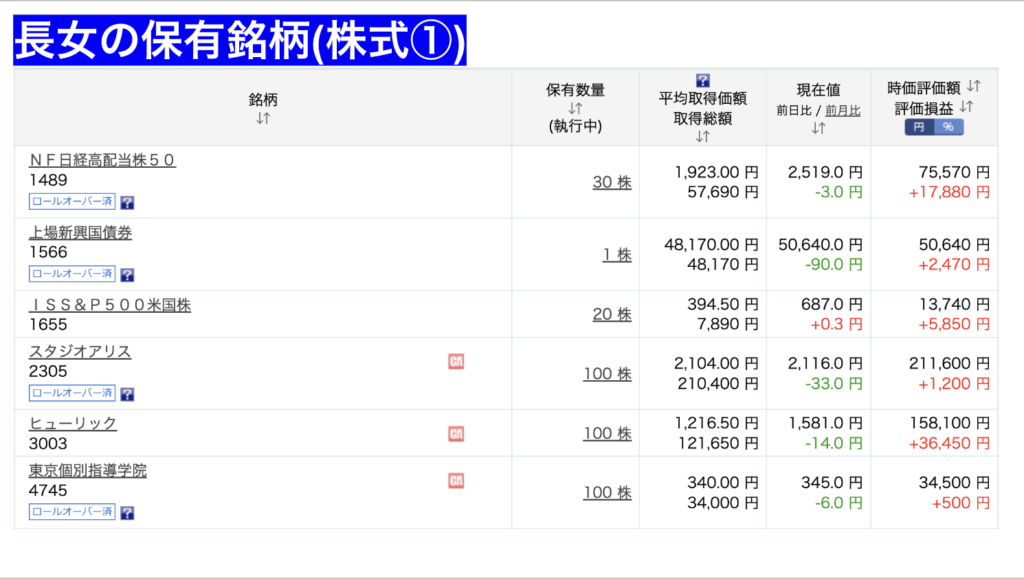Click help icon beside 上場新興国債券 rollover badge

127,274
